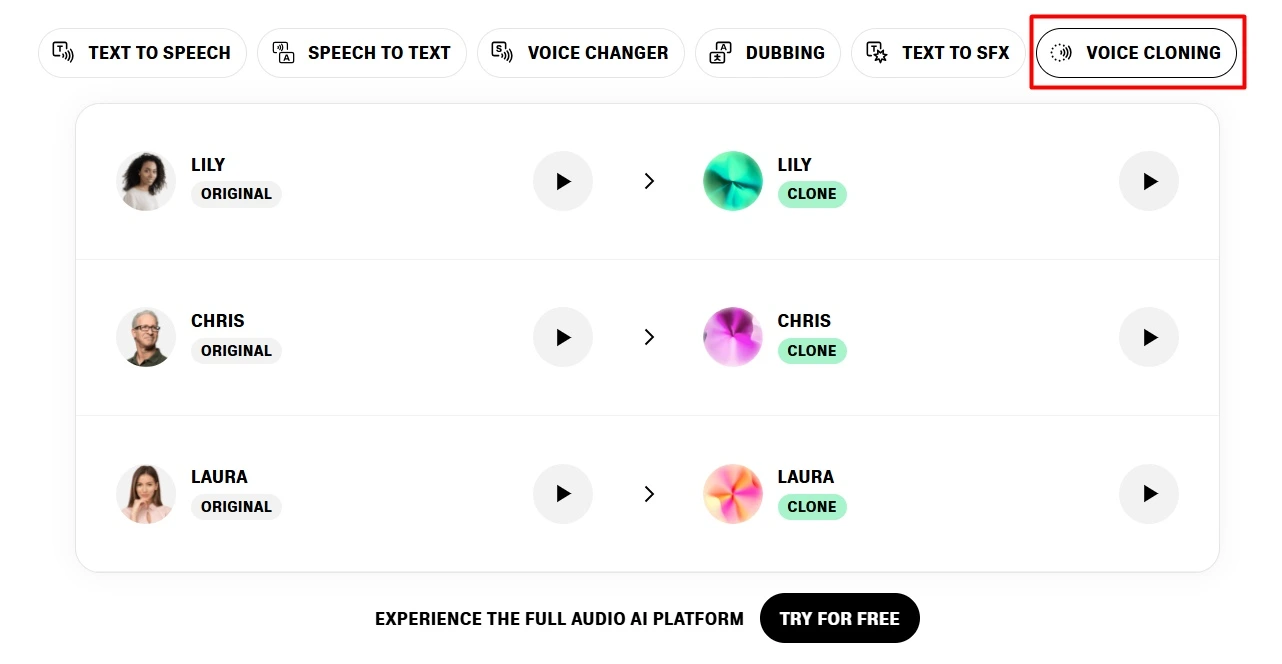Switch to the Text to Speech tab
The image size is (1282, 664).
(142, 53)
